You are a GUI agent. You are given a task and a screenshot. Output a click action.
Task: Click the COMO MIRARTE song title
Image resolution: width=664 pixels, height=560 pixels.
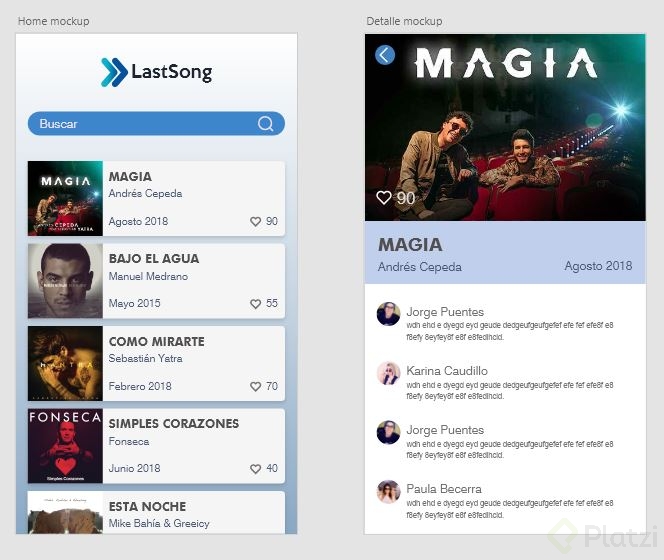(157, 341)
